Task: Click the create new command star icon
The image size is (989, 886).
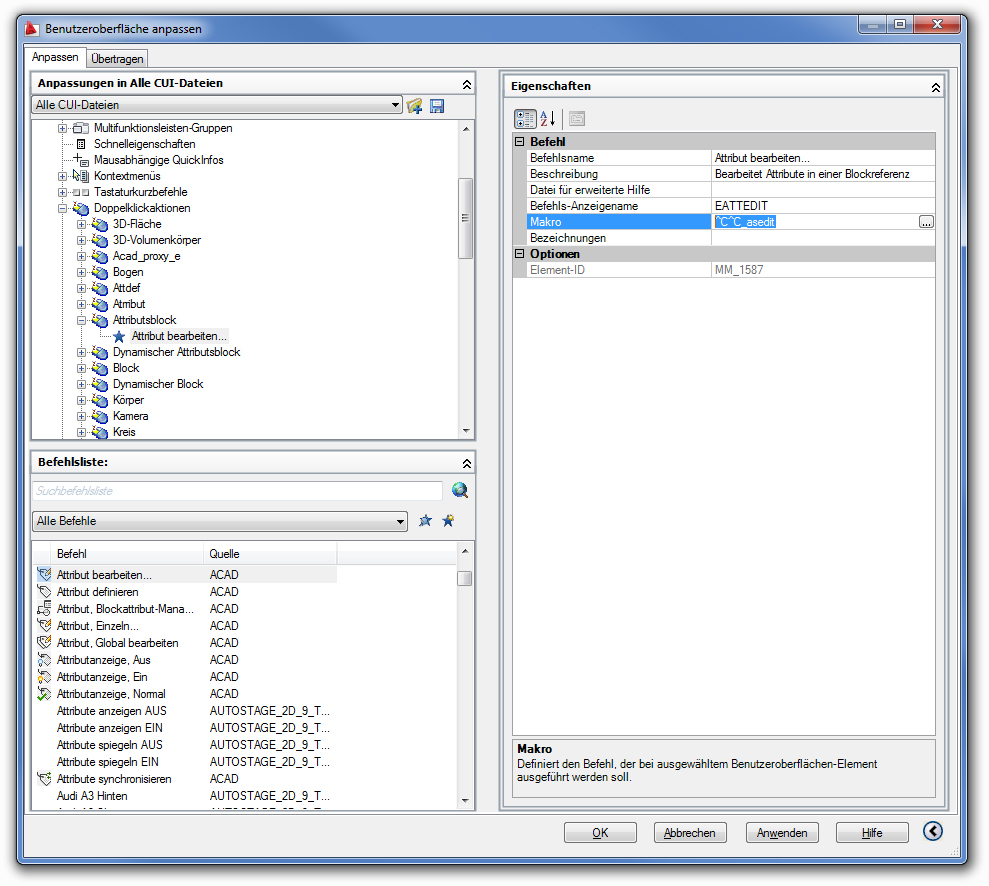Action: [448, 521]
